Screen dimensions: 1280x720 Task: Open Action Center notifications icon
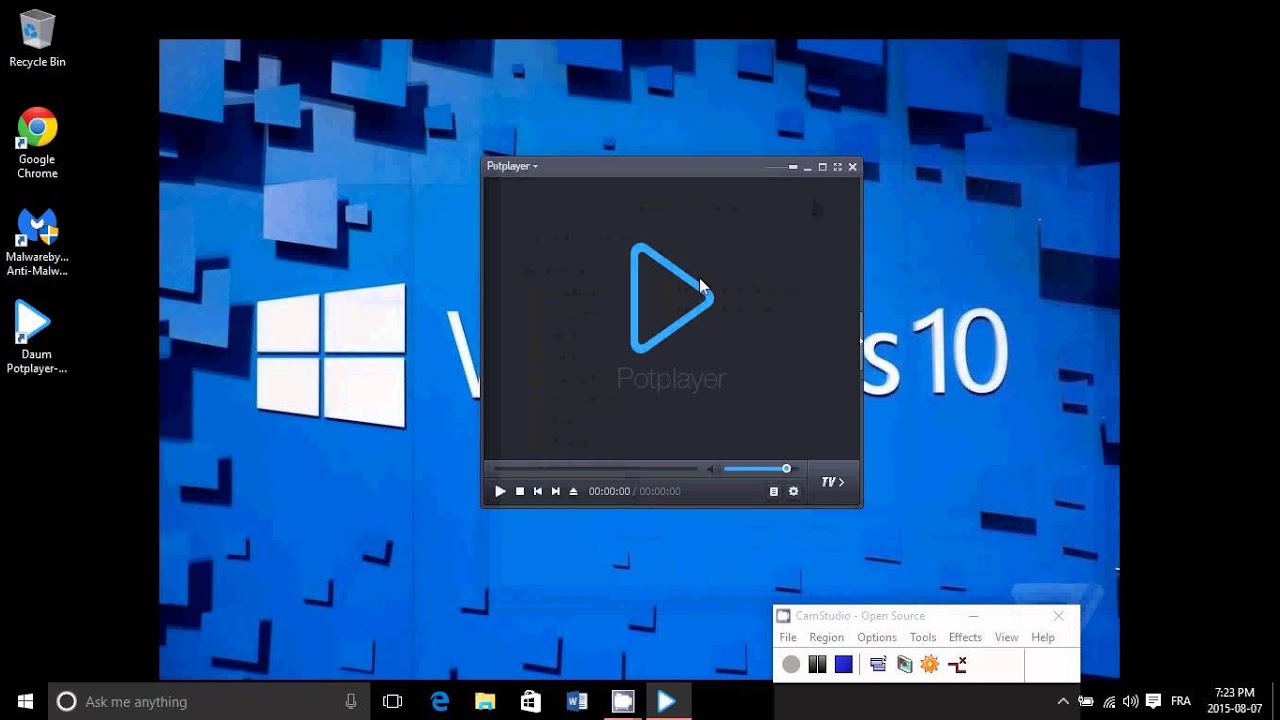(x=1153, y=701)
